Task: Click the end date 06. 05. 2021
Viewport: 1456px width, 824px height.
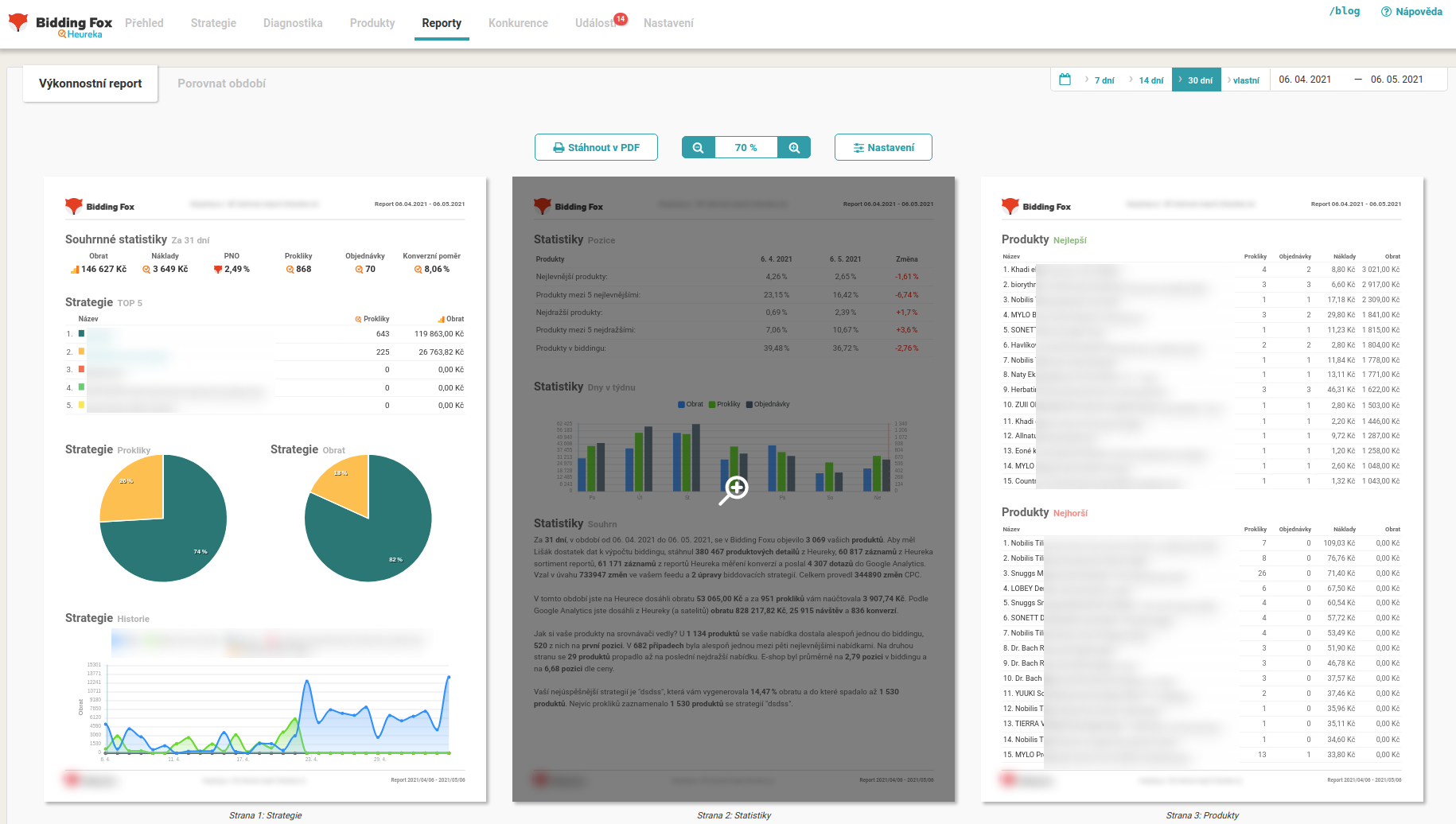Action: [x=1396, y=80]
